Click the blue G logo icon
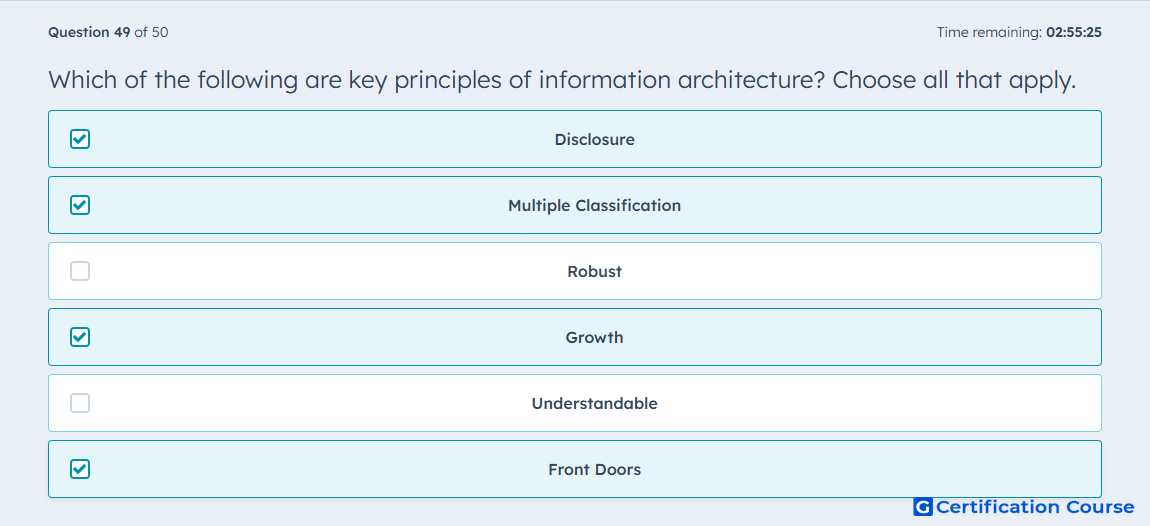Screen dimensions: 1150x526 click(923, 507)
